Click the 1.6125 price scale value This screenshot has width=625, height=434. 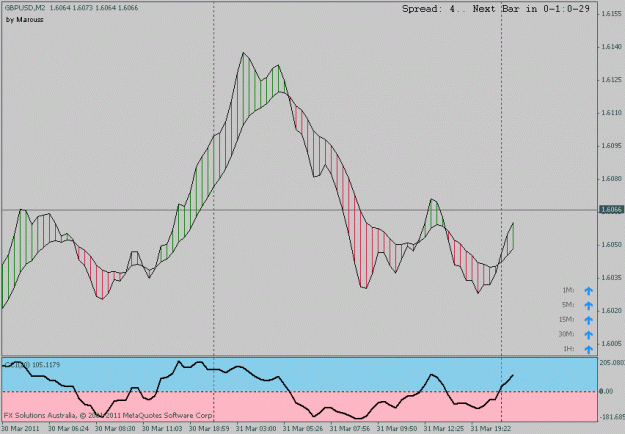point(612,80)
